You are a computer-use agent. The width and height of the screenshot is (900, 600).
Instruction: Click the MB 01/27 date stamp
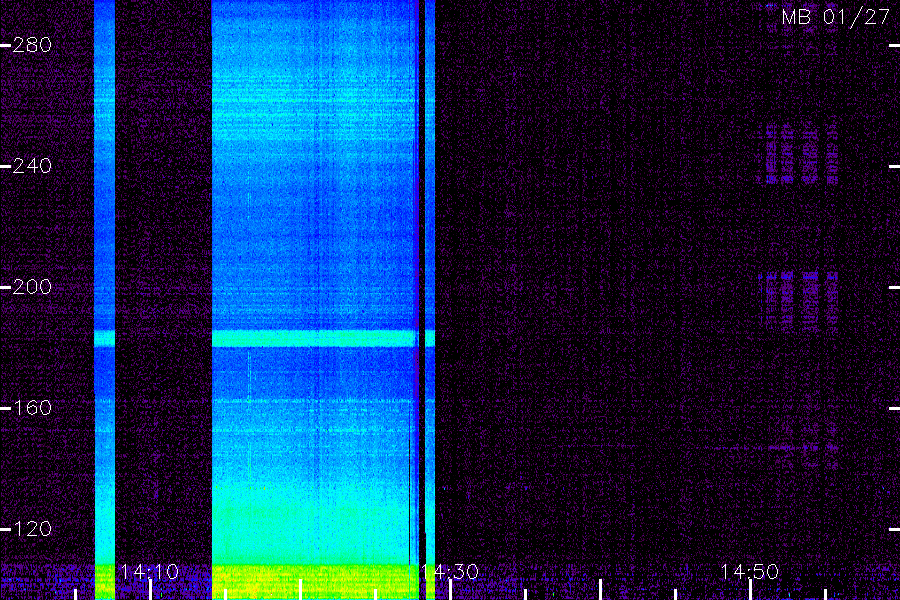[836, 17]
